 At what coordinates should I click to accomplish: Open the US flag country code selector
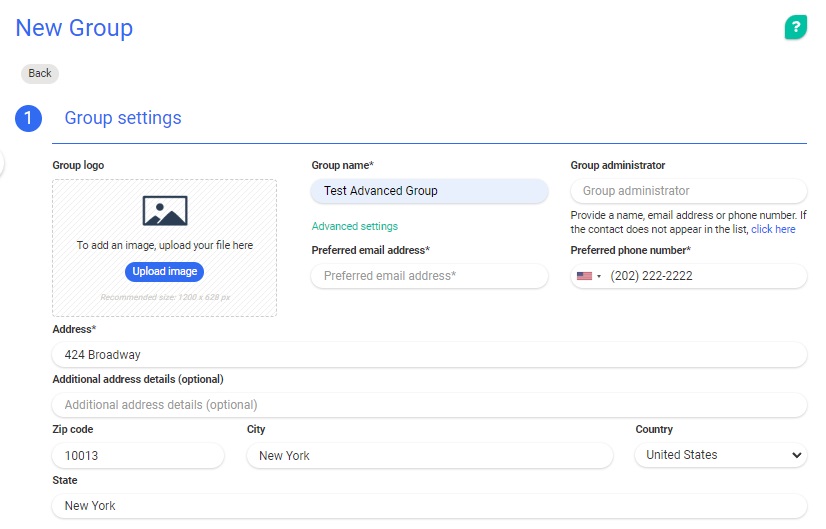click(588, 276)
